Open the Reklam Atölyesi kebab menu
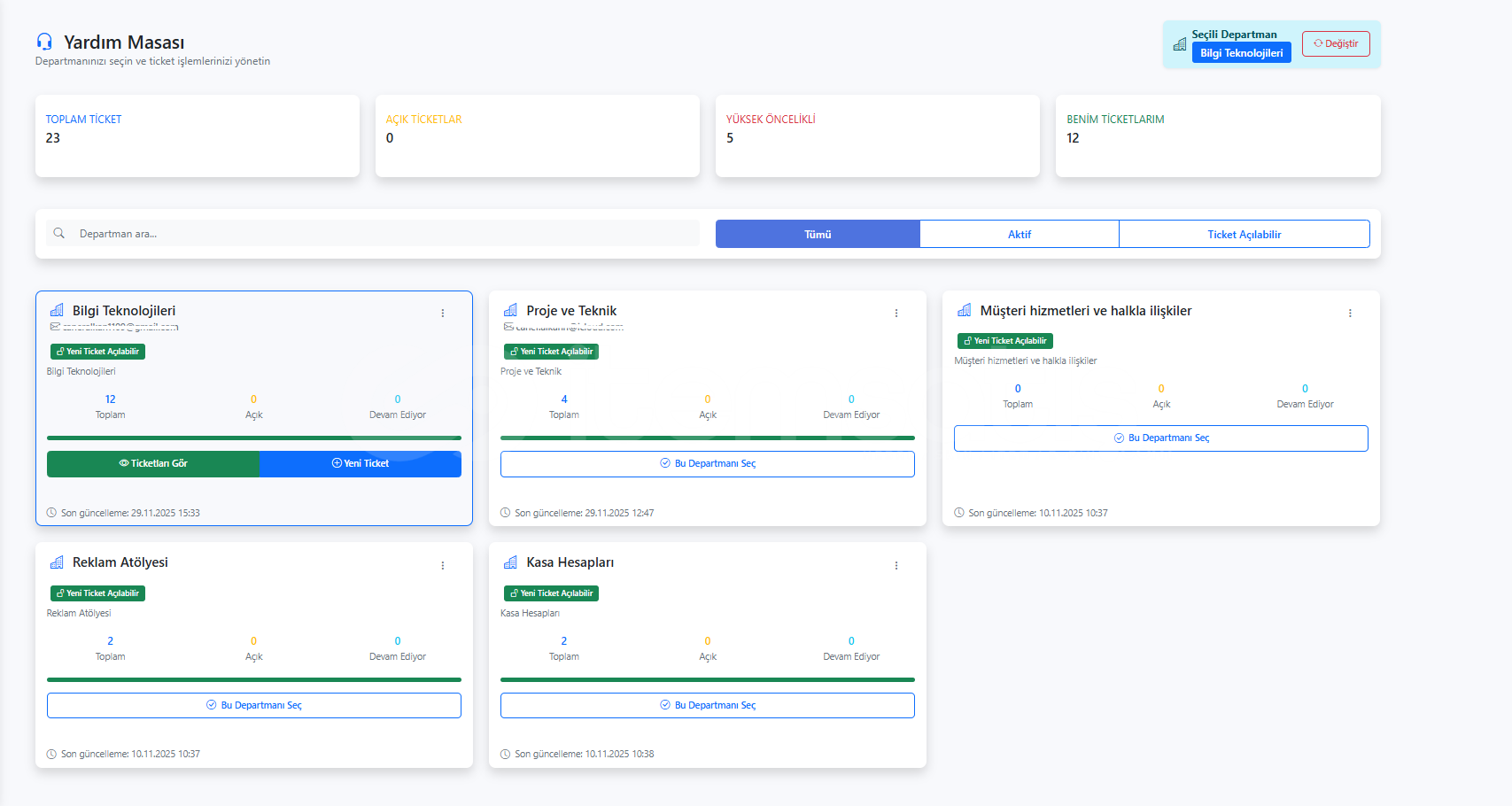 (443, 565)
